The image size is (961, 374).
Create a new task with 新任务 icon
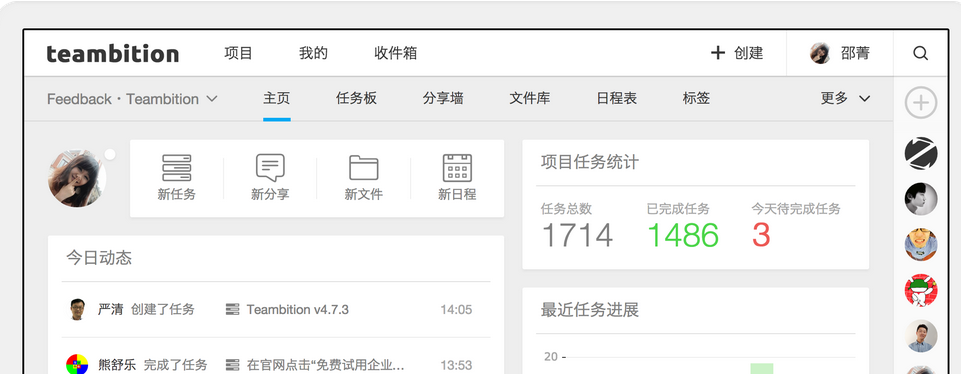click(x=177, y=178)
